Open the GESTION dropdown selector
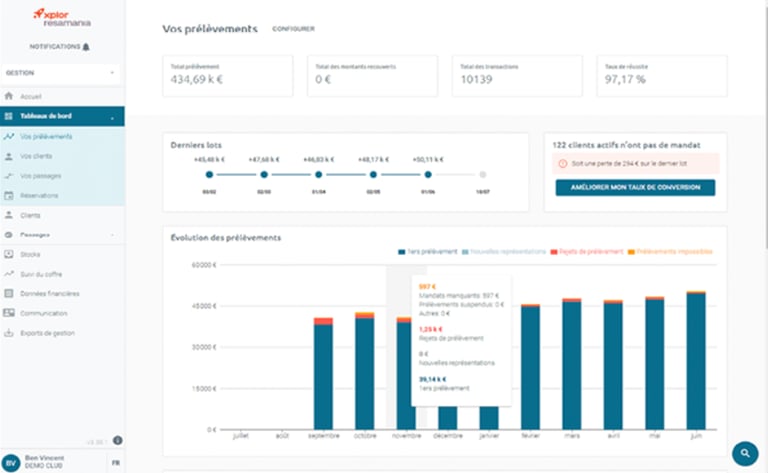The height and width of the screenshot is (473, 768). click(x=61, y=73)
